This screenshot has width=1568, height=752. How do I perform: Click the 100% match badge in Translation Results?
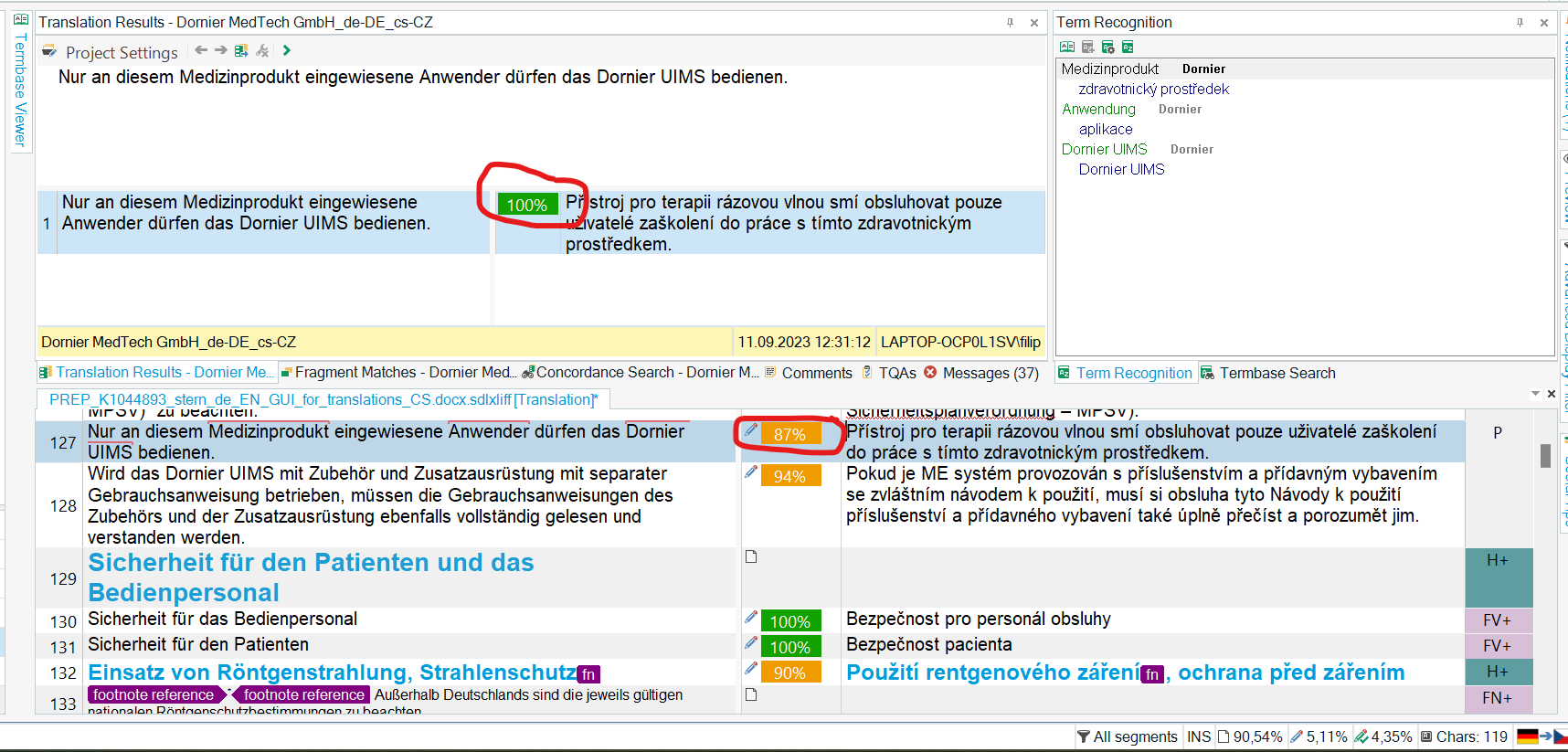tap(527, 205)
